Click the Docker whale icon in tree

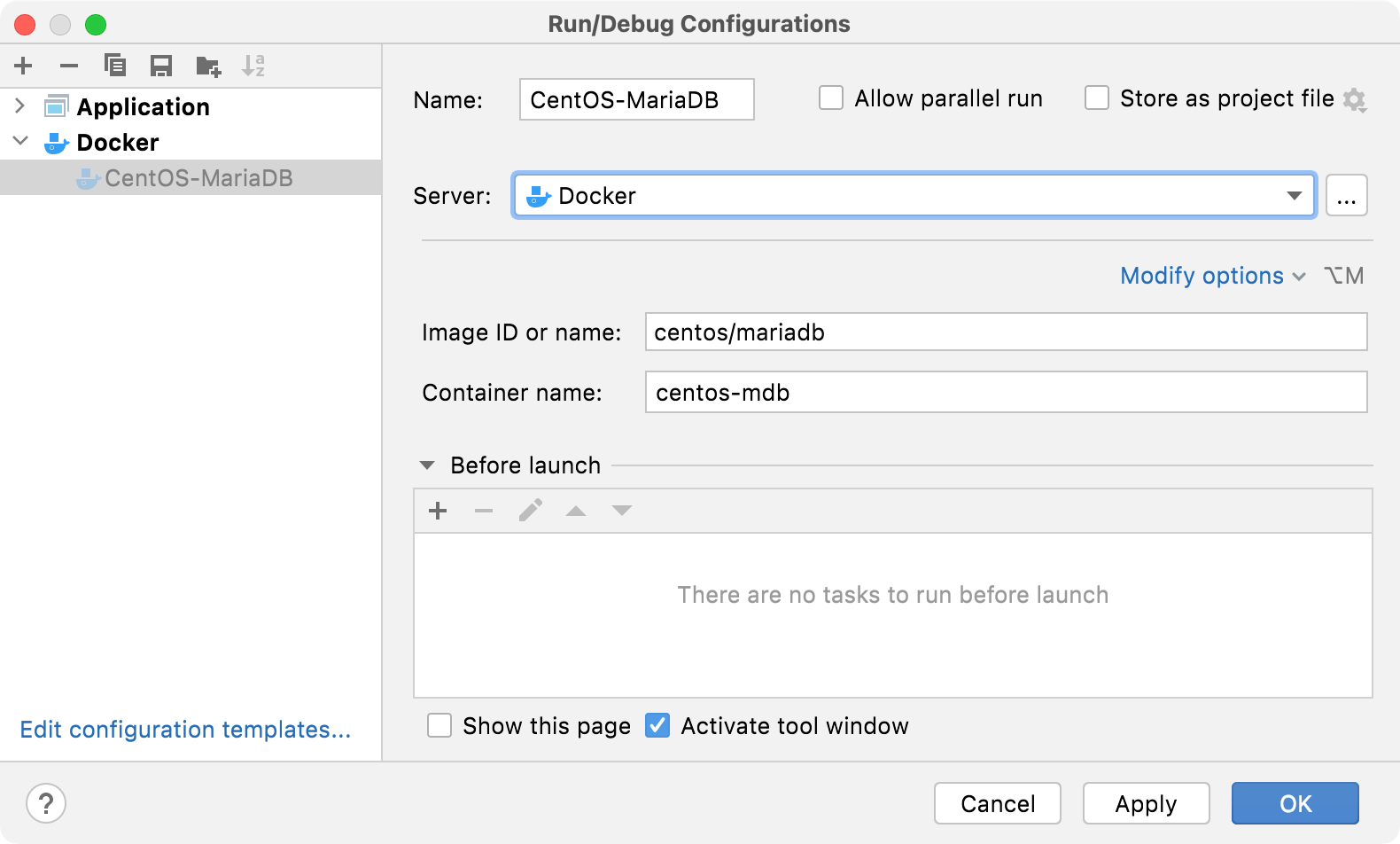click(x=57, y=142)
